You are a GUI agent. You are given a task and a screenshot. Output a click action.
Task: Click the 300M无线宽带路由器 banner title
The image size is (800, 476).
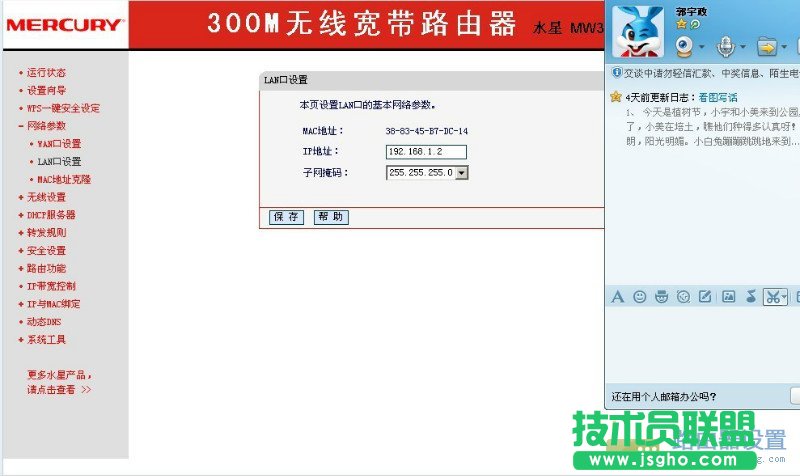361,24
